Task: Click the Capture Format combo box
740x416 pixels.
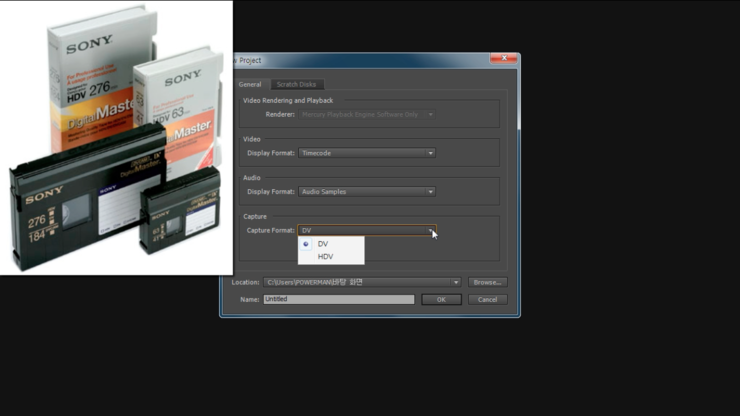Action: tap(367, 230)
